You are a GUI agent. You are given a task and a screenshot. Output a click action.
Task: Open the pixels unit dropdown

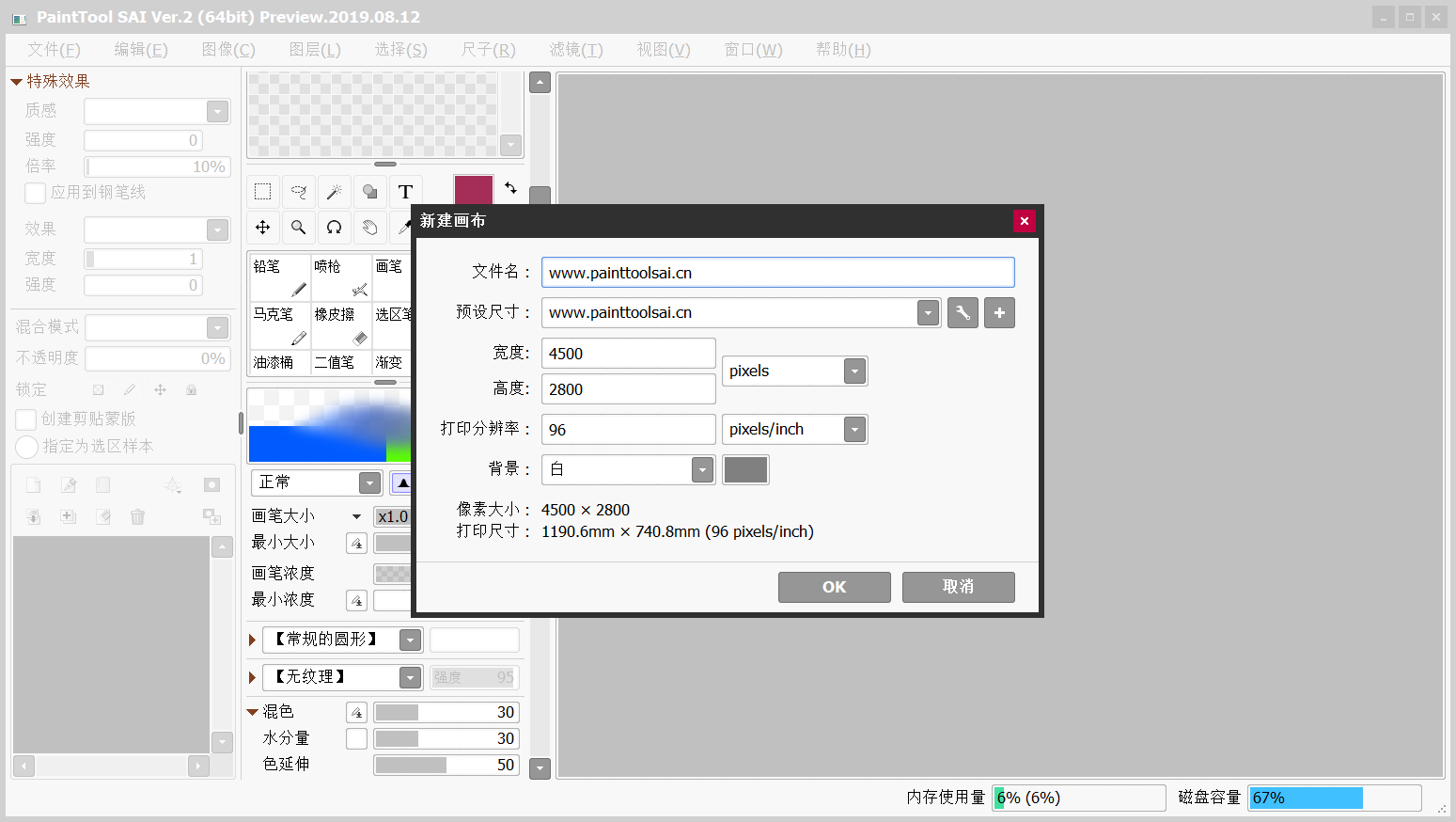(854, 371)
